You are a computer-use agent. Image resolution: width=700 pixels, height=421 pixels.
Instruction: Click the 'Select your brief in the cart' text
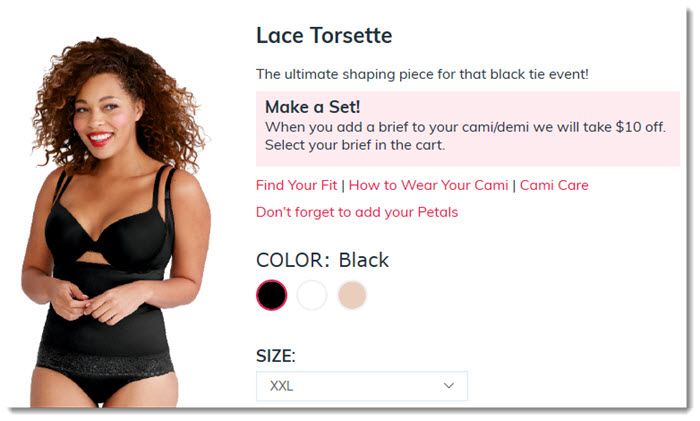coord(355,145)
